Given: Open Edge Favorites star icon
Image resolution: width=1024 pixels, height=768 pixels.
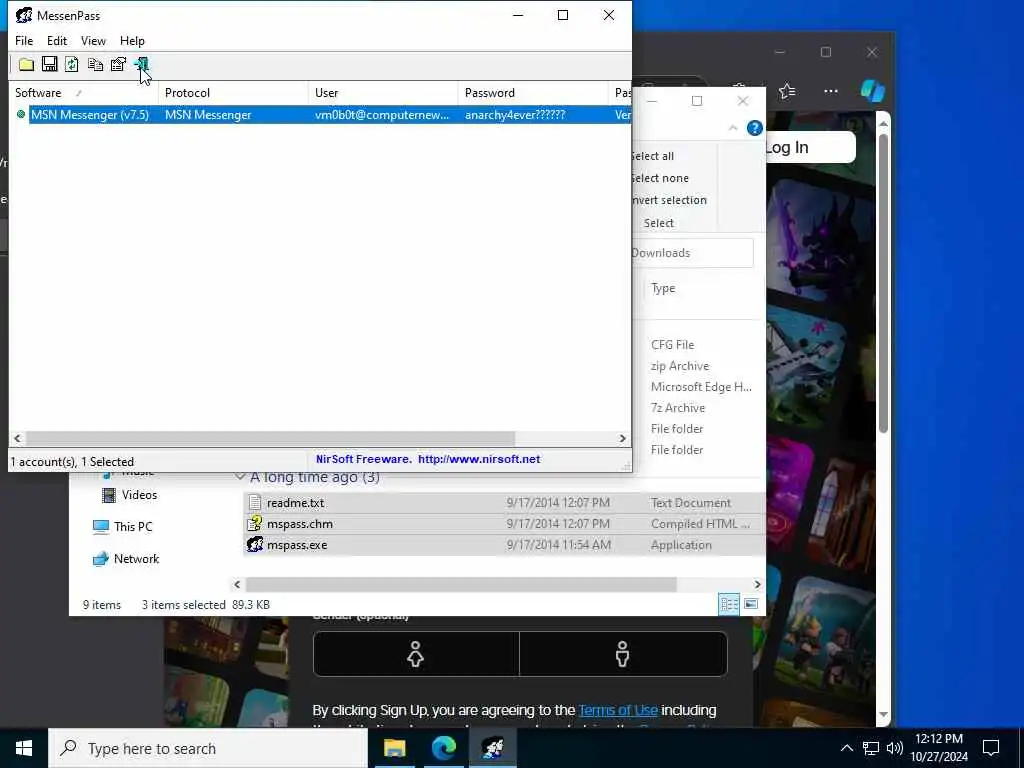Looking at the screenshot, I should [x=787, y=91].
